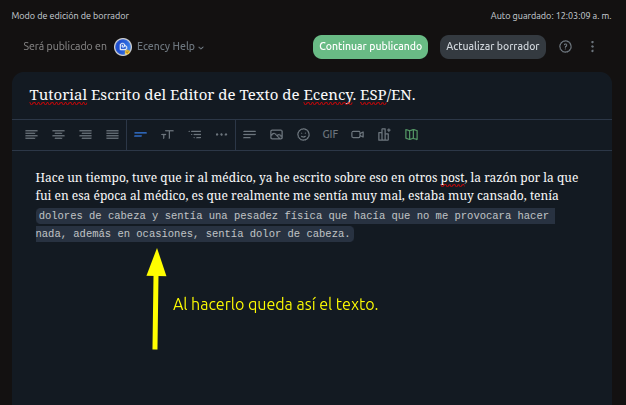The width and height of the screenshot is (626, 405).
Task: Expand the Ecency Help community dropdown
Action: (x=170, y=47)
